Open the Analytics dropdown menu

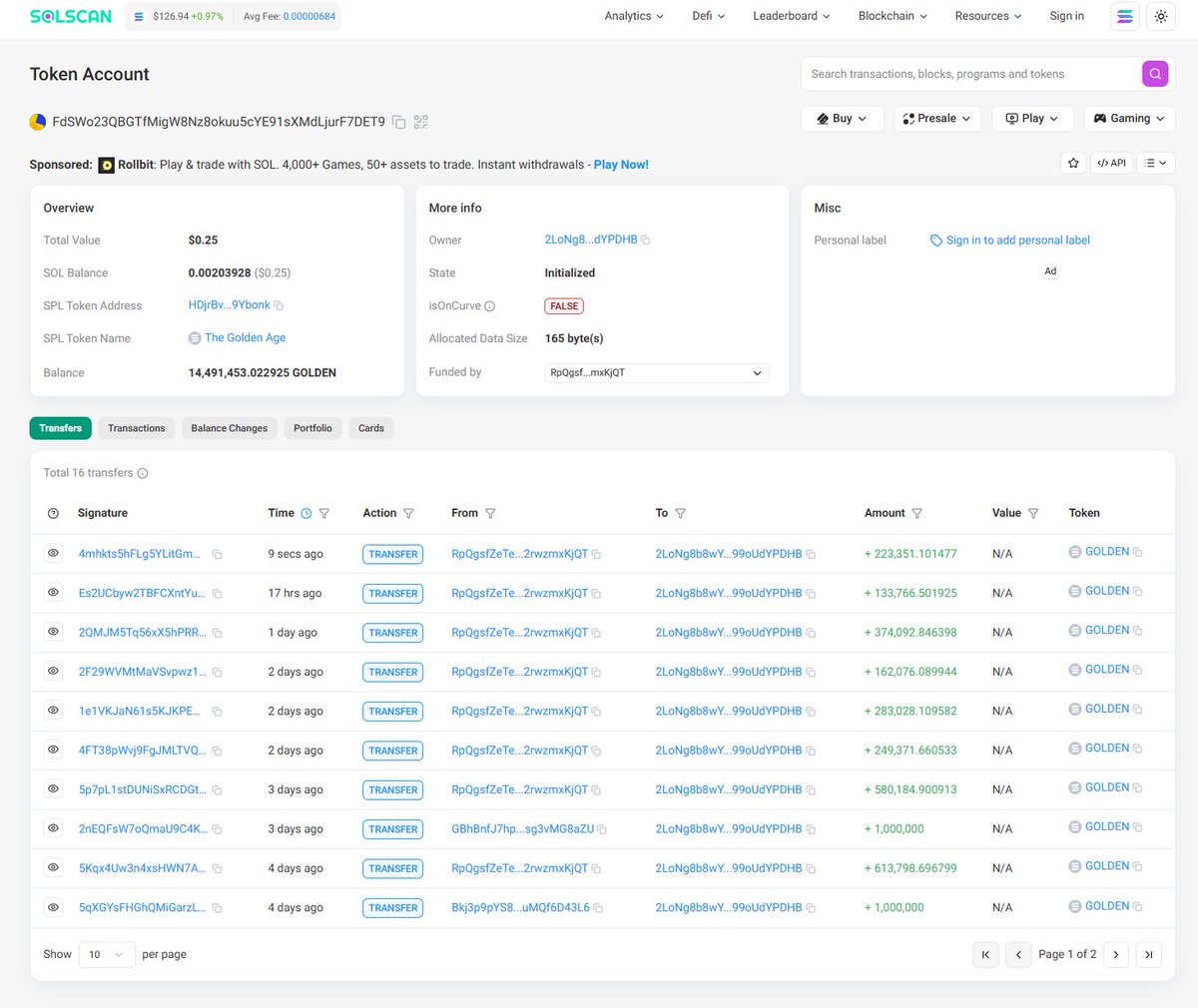634,16
